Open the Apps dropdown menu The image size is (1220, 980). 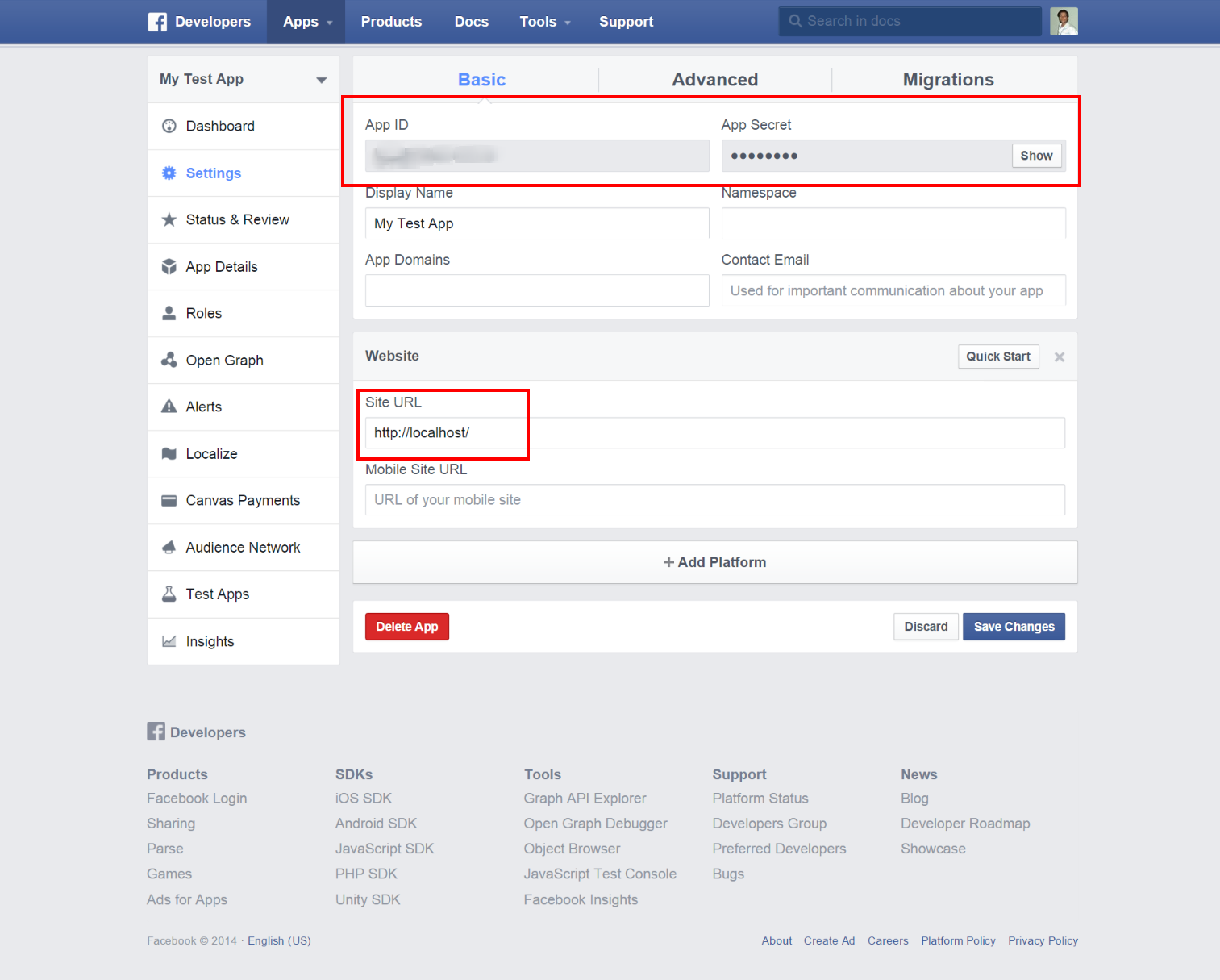click(x=307, y=22)
